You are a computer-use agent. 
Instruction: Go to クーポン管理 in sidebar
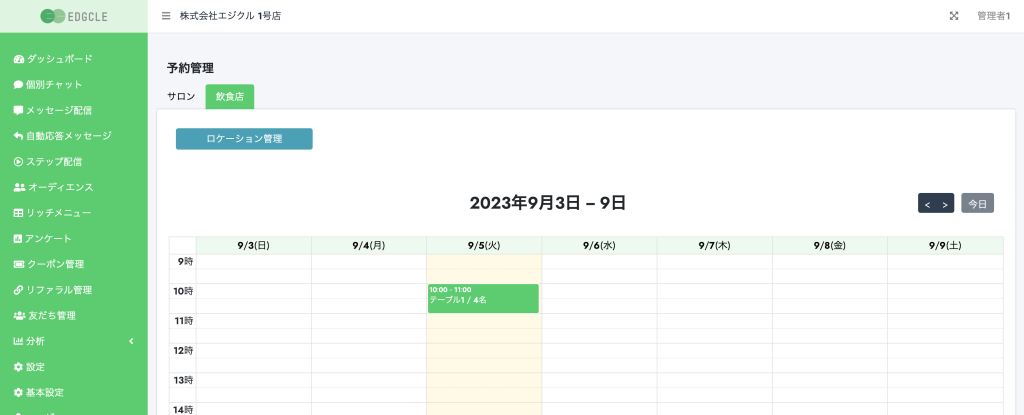coord(48,264)
